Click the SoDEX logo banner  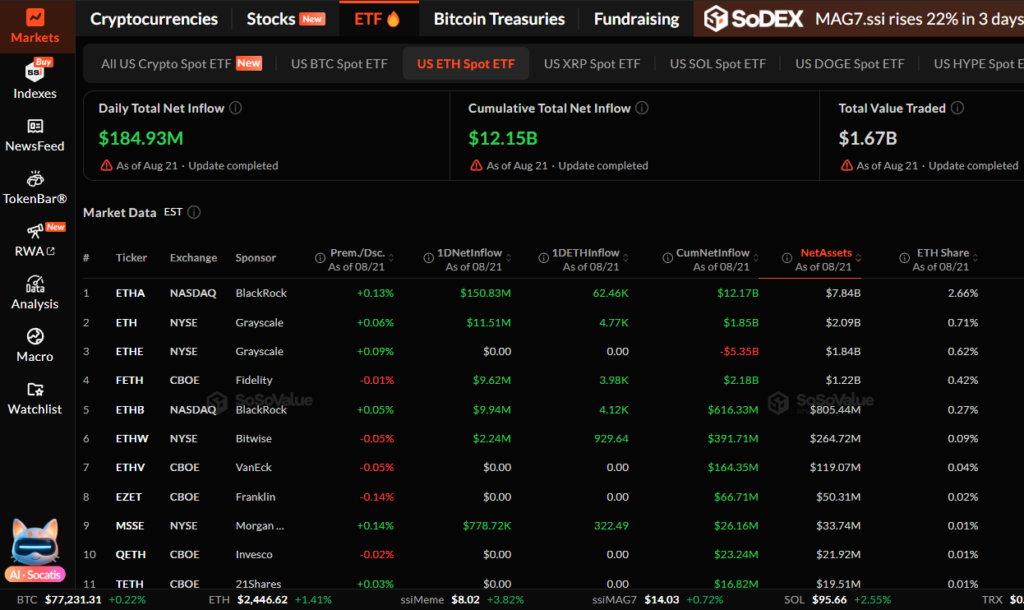pyautogui.click(x=754, y=19)
